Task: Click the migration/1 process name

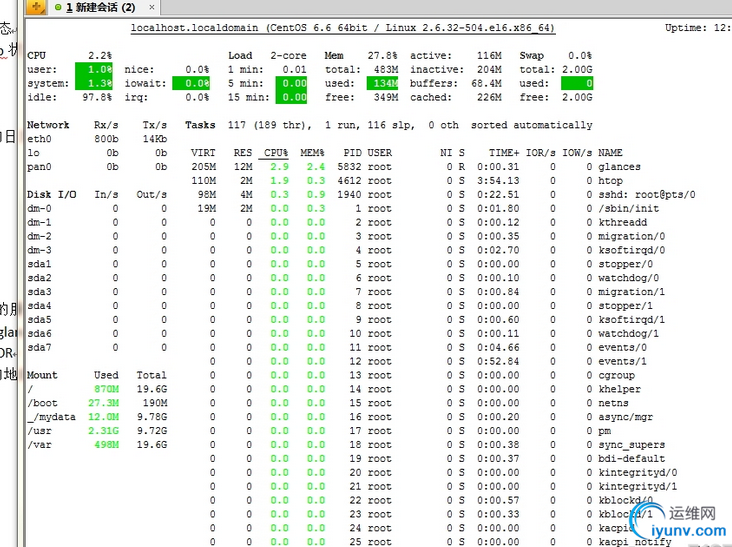Action: [632, 292]
